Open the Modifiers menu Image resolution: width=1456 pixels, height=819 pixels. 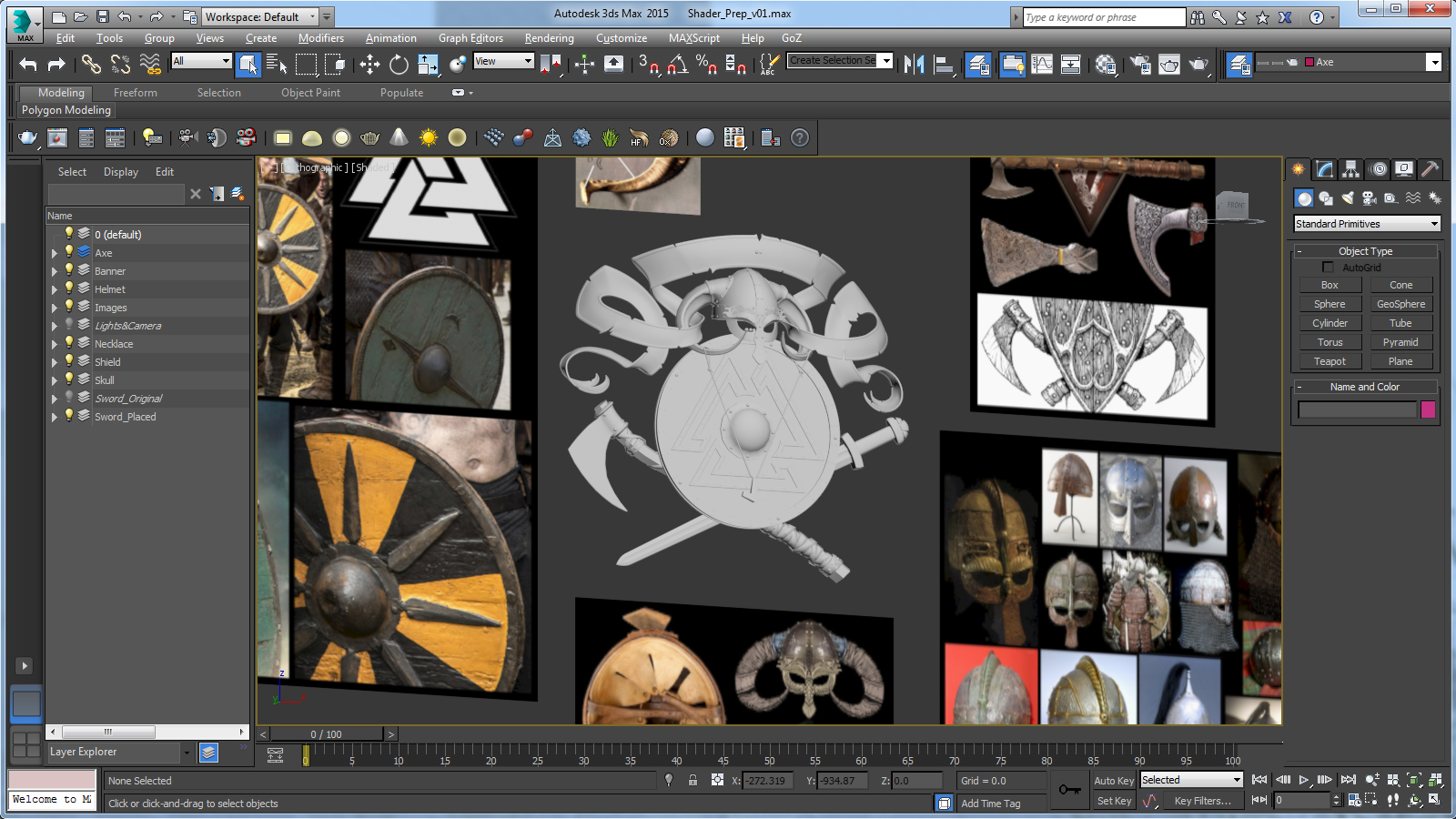point(320,38)
